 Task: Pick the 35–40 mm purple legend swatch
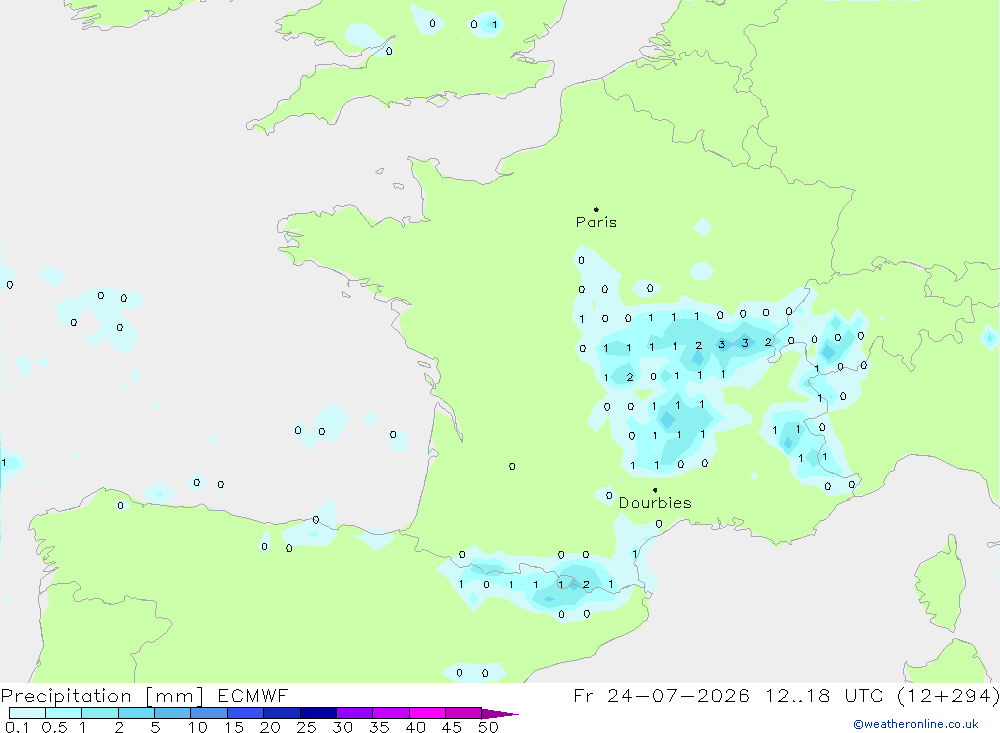tap(391, 713)
